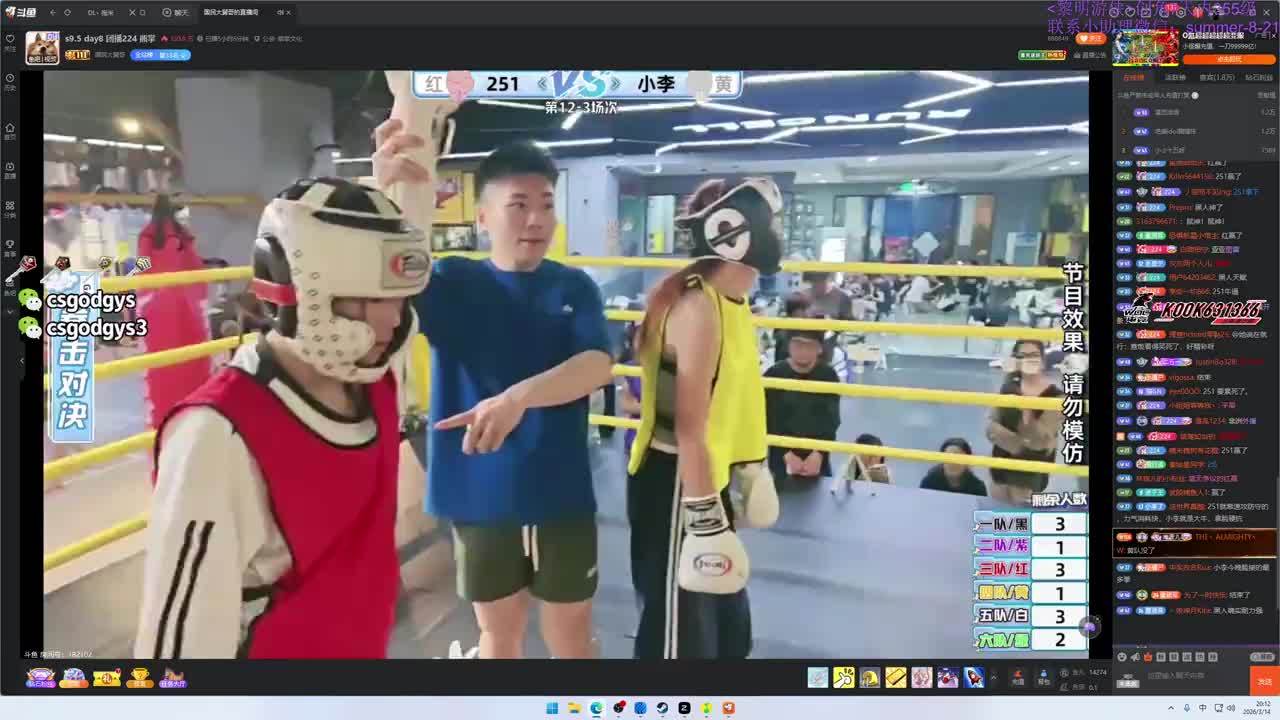Toggle the microphone icon in system tray
Image resolution: width=1280 pixels, height=720 pixels.
[1186, 708]
